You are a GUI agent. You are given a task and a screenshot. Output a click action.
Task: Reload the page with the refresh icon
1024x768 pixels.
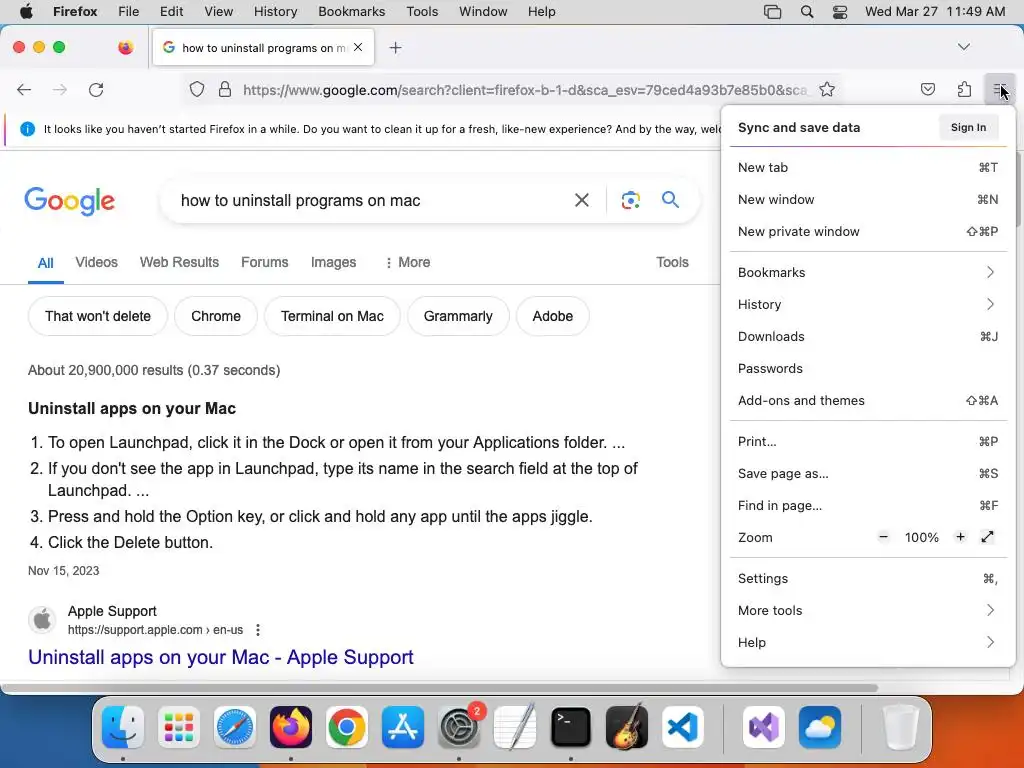tap(96, 89)
